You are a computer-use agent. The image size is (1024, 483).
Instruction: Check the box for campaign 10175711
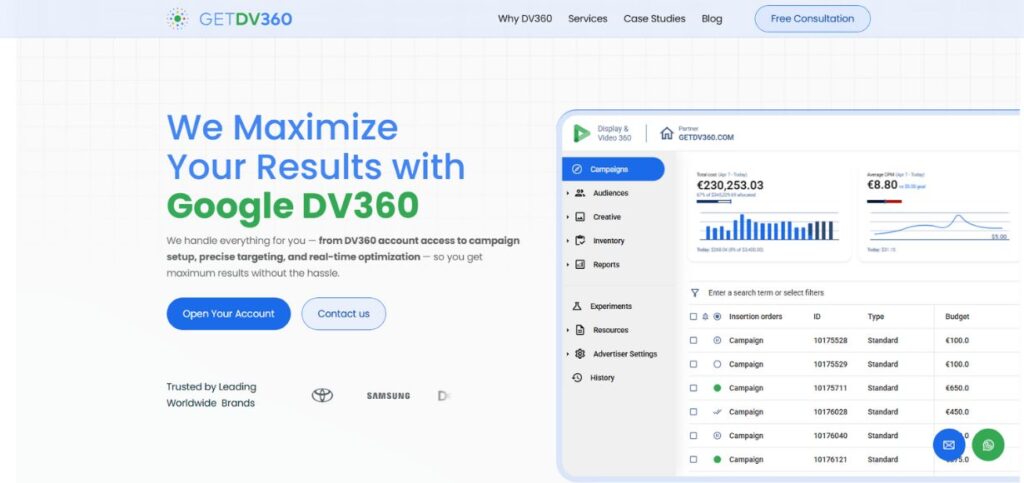click(x=694, y=388)
